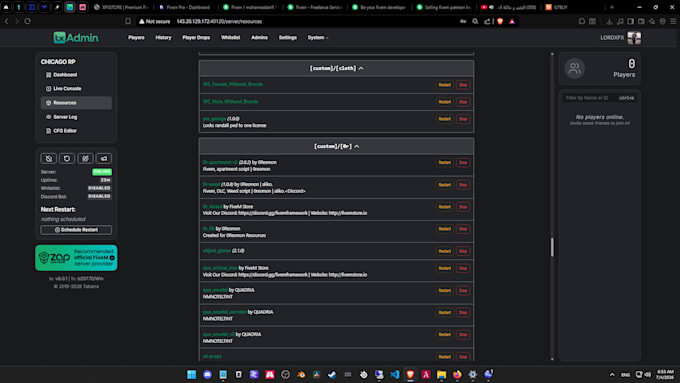Click the server power stop icon
Viewport: 680px width, 383px height.
point(49,158)
